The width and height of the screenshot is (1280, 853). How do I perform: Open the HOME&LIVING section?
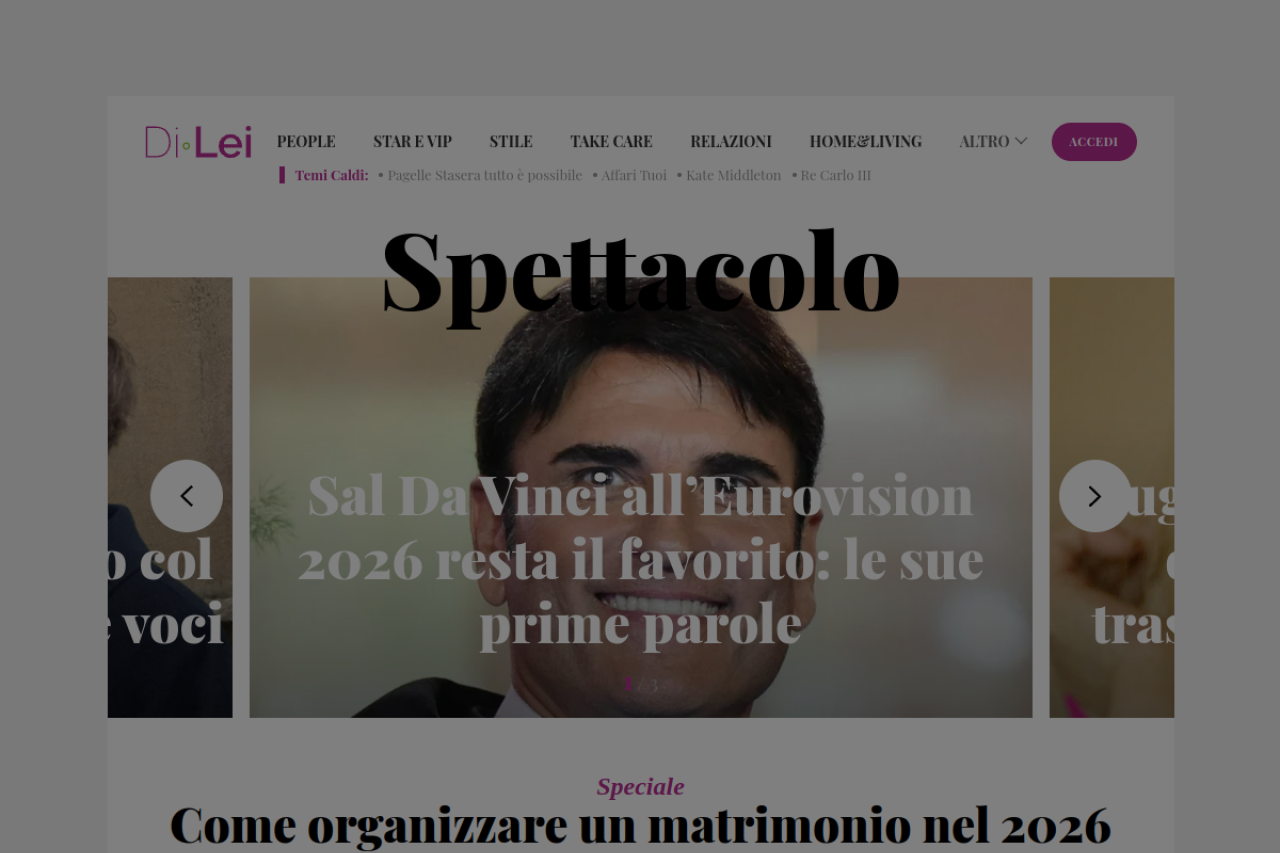click(866, 142)
